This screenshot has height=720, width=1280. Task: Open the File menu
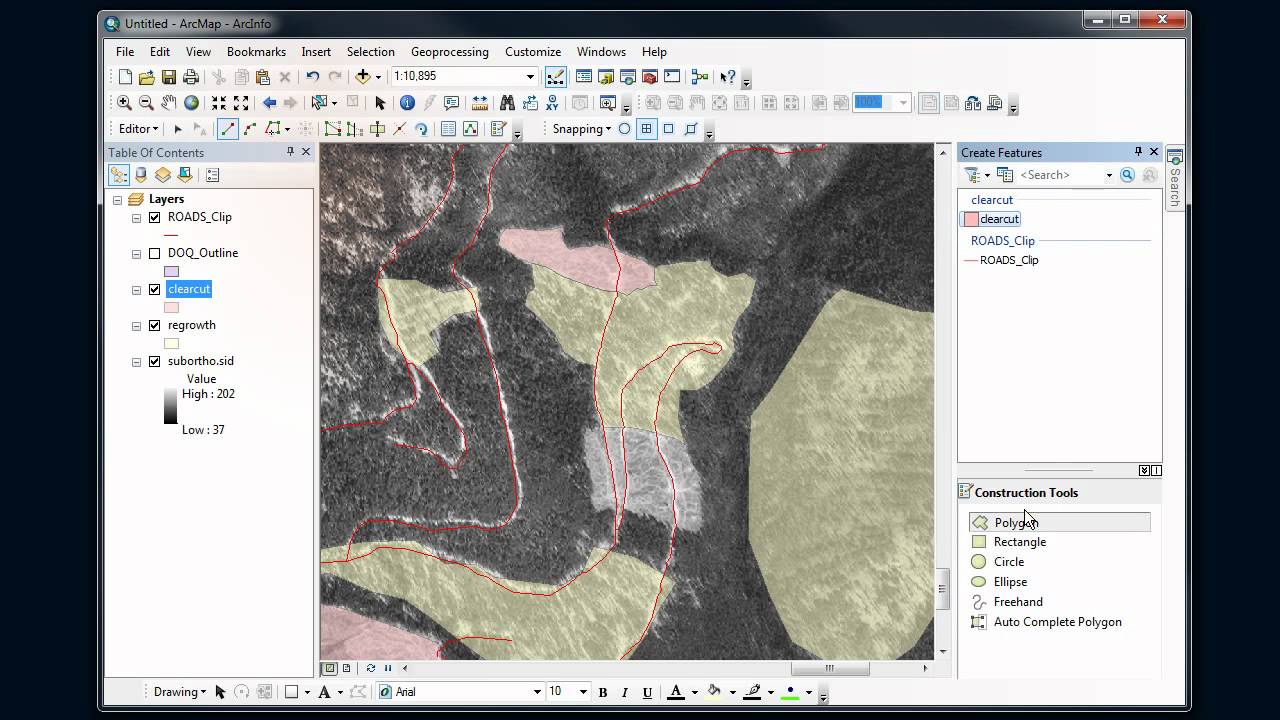tap(125, 52)
